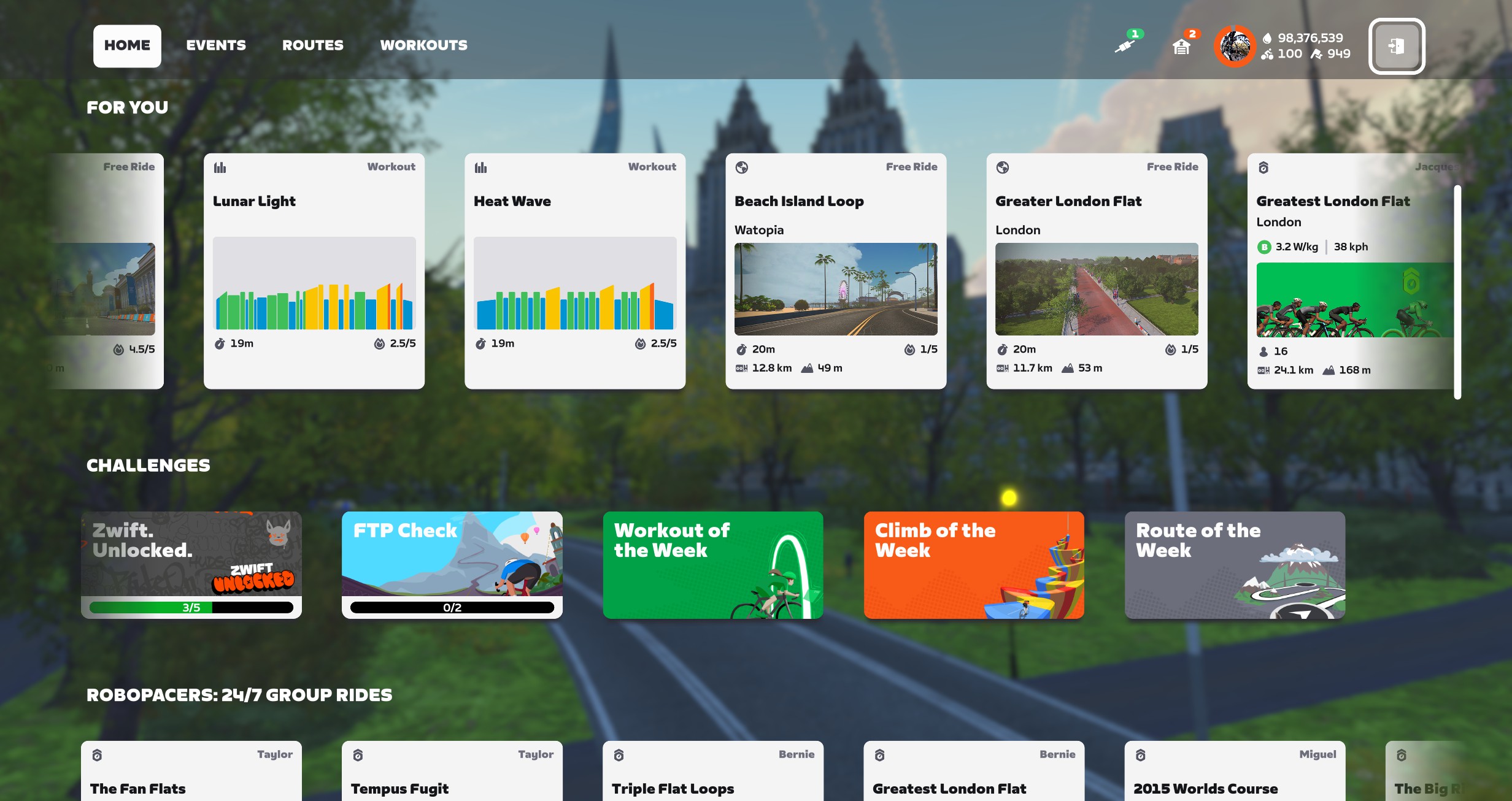Switch to the Routes tab
This screenshot has width=1512, height=801.
coord(312,45)
